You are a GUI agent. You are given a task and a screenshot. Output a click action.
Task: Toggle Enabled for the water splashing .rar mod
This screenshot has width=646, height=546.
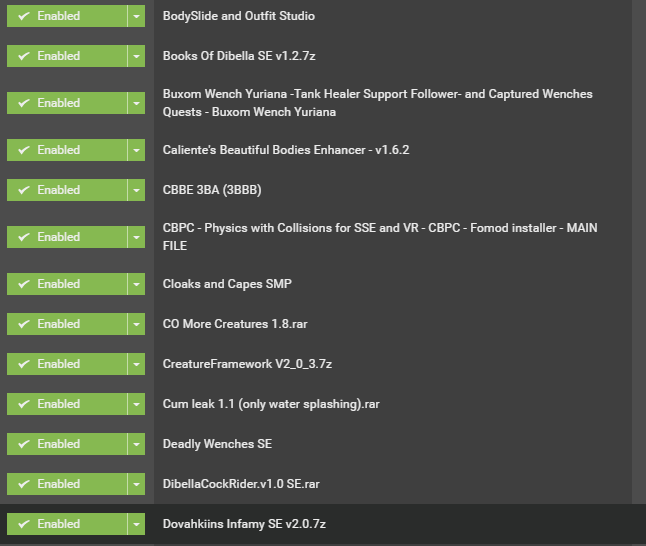pos(67,404)
